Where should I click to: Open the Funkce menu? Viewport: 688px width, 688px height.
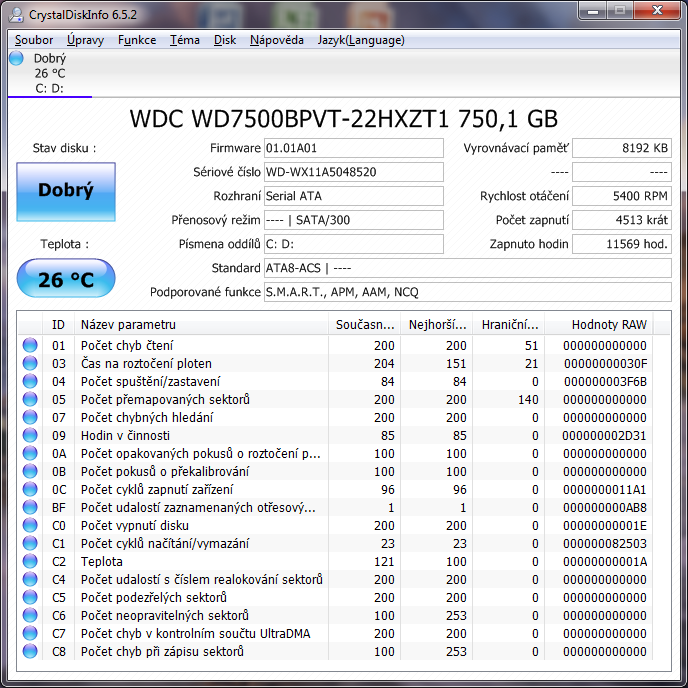136,40
